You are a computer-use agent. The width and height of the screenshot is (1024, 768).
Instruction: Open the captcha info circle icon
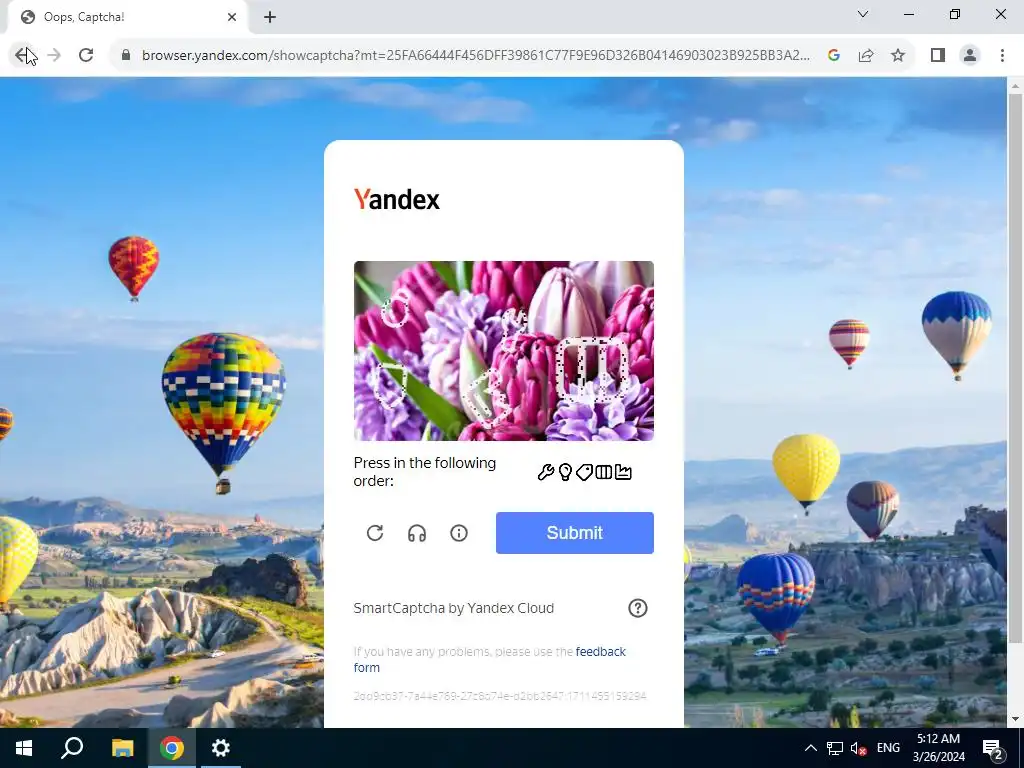[459, 533]
